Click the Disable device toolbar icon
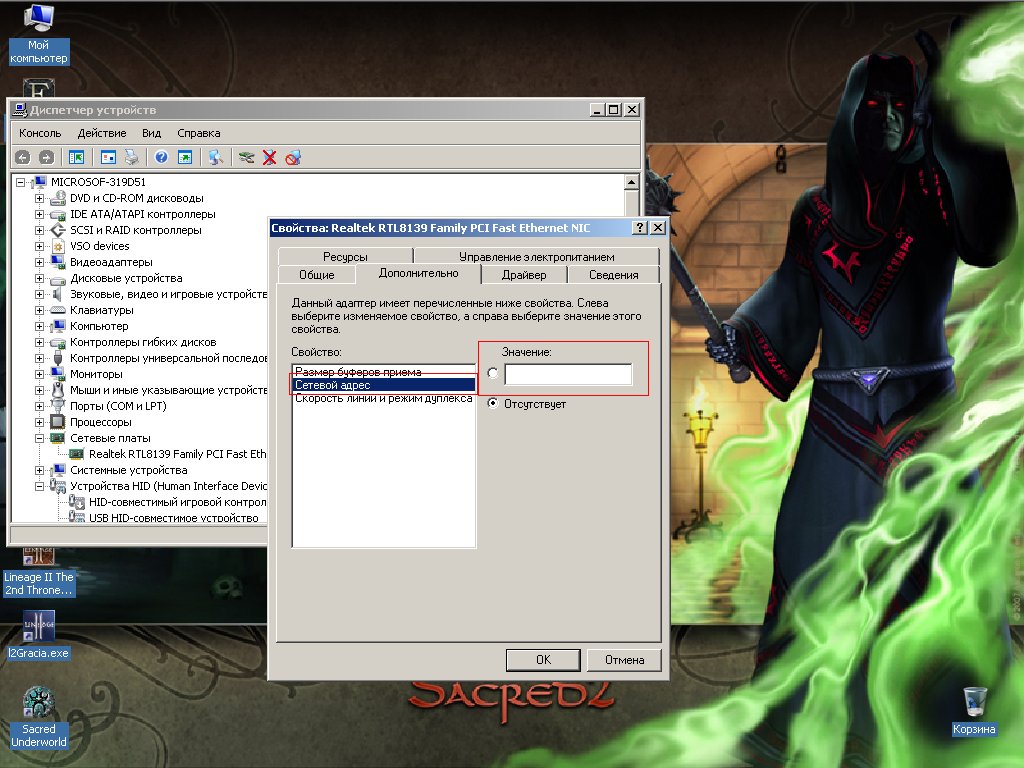 (293, 157)
